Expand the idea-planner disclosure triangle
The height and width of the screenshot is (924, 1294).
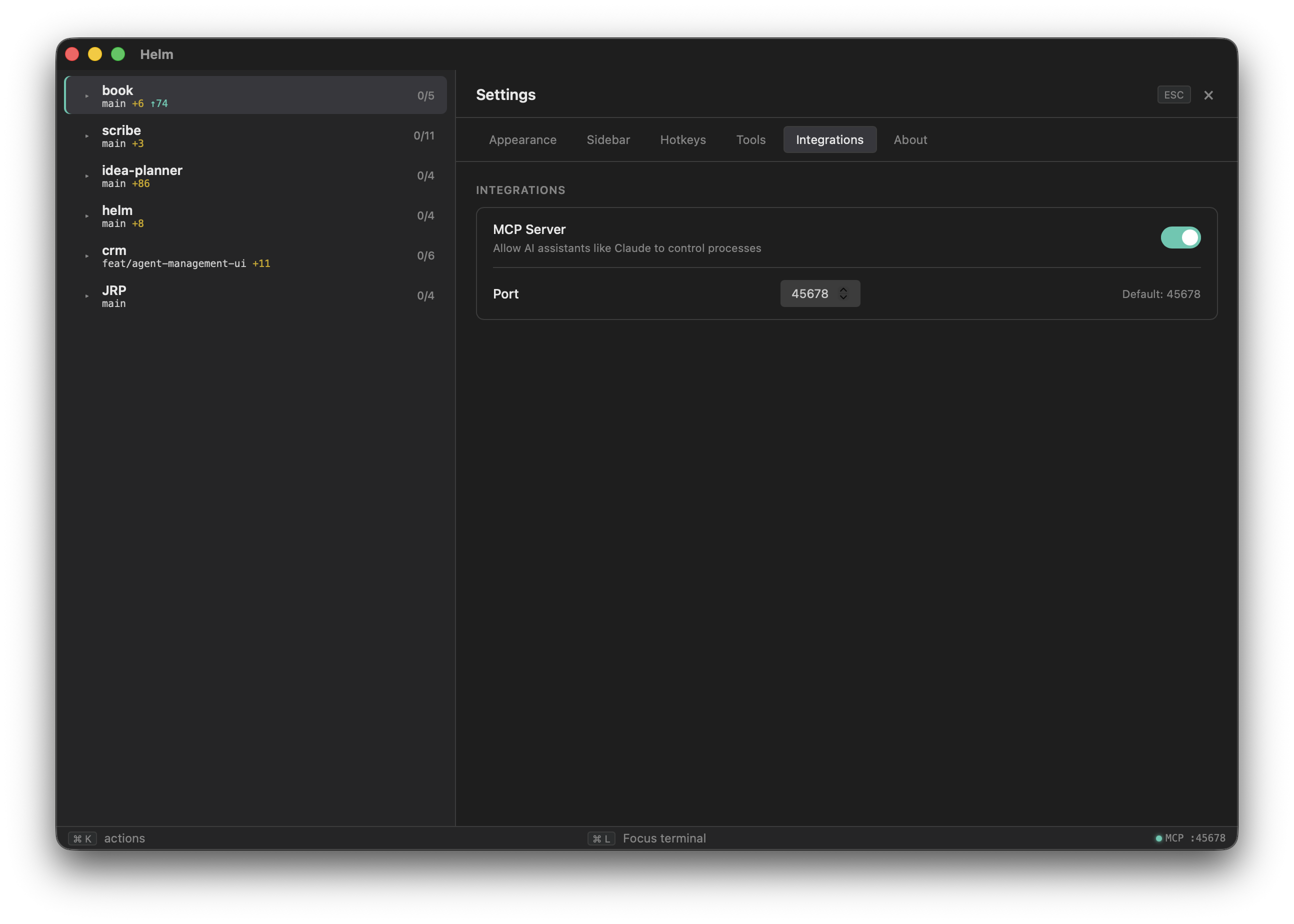click(87, 176)
